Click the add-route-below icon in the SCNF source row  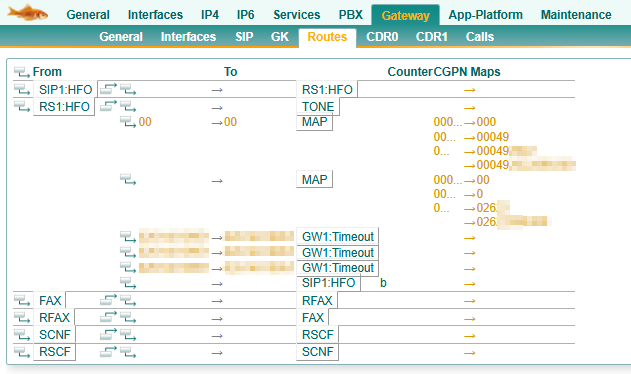(108, 335)
